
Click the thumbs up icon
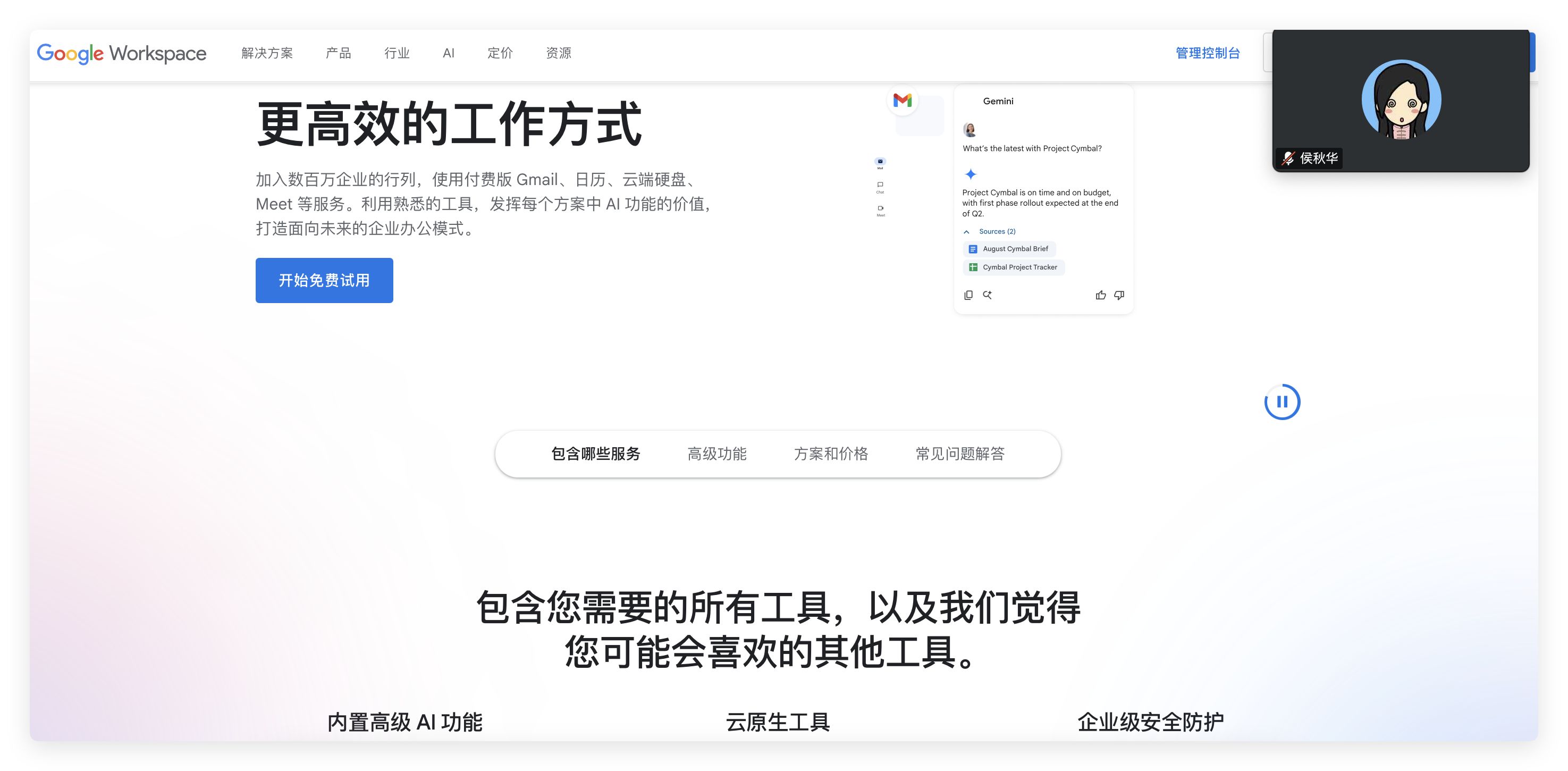point(1100,295)
